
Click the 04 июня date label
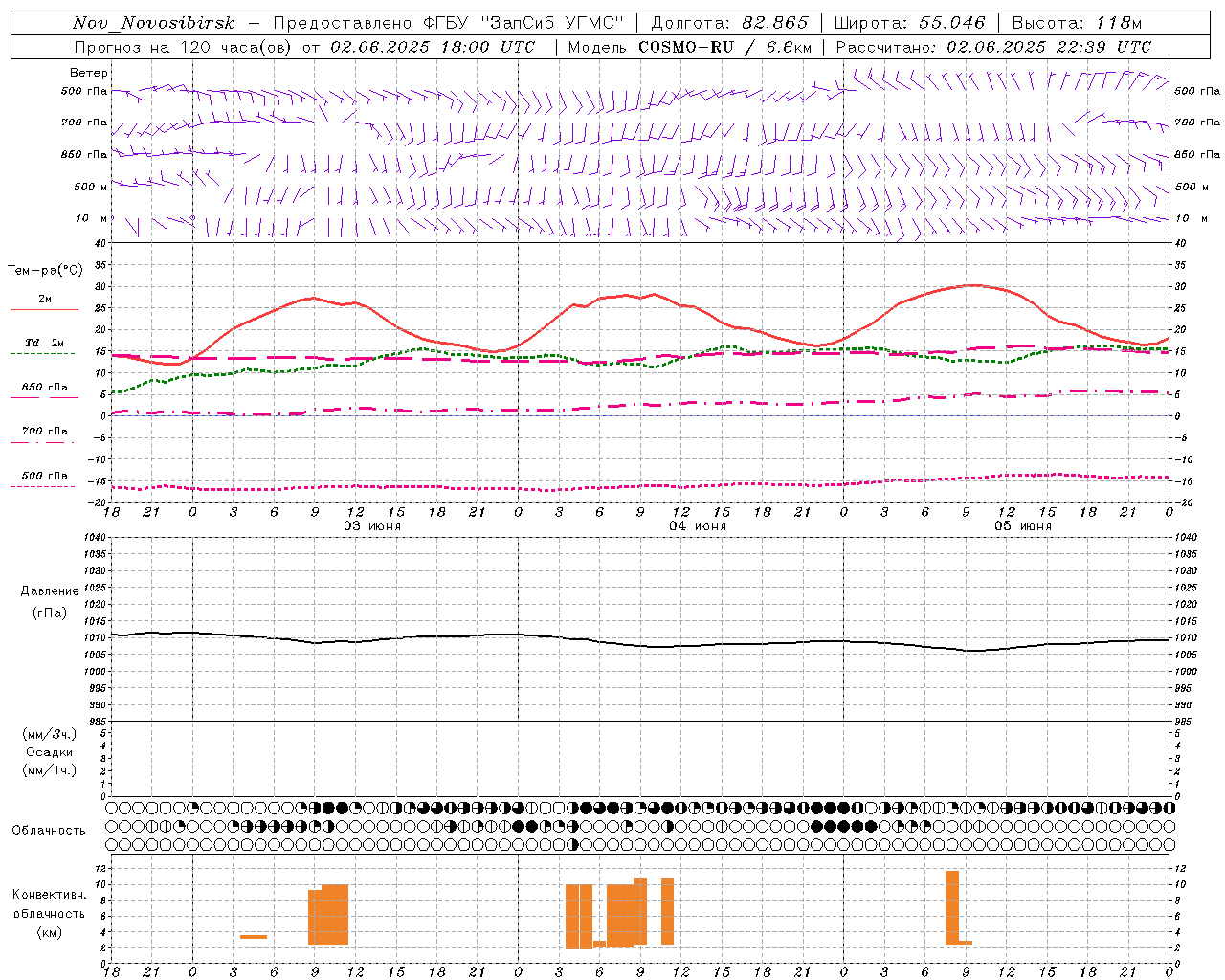(x=698, y=525)
